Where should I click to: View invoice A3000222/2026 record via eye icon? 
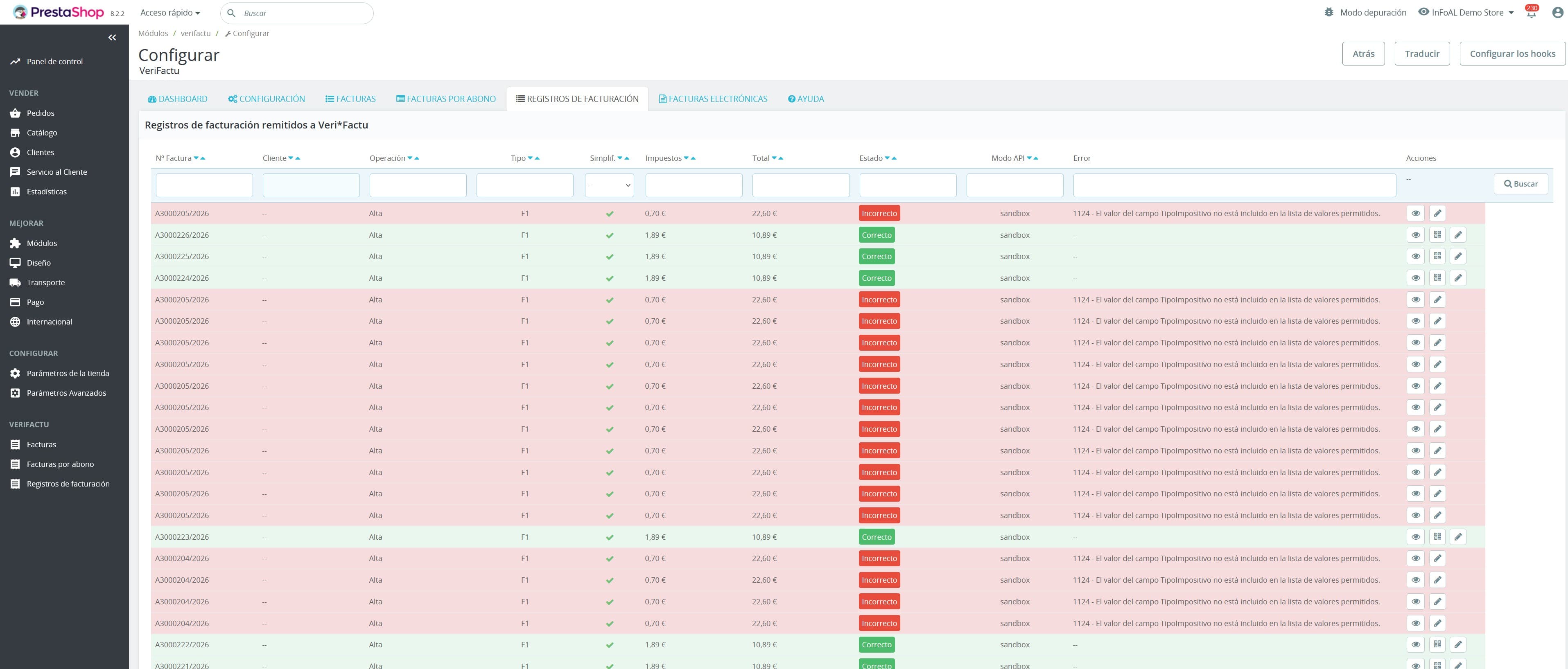[x=1415, y=645]
